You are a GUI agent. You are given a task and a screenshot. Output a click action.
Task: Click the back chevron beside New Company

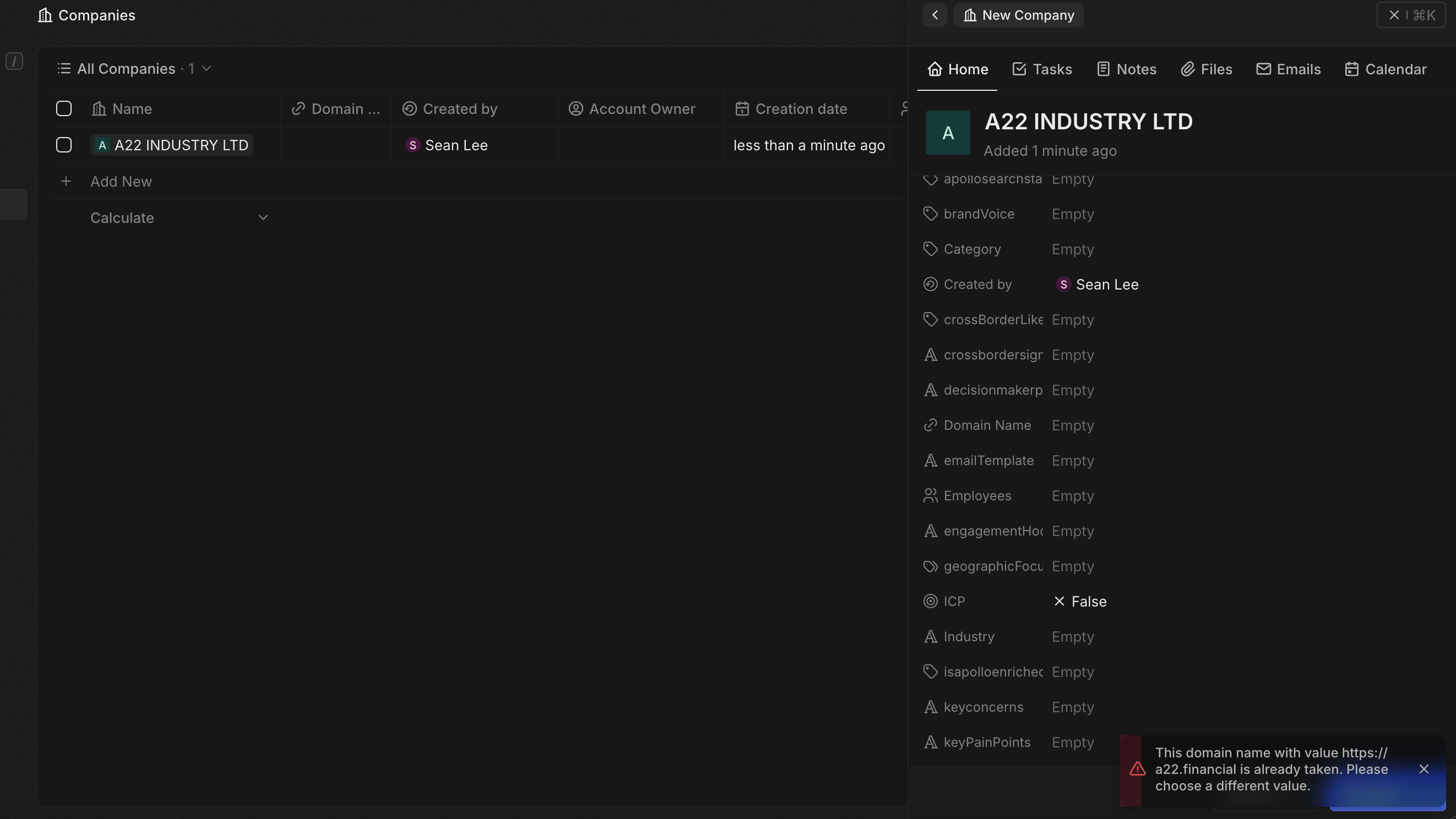[x=935, y=15]
